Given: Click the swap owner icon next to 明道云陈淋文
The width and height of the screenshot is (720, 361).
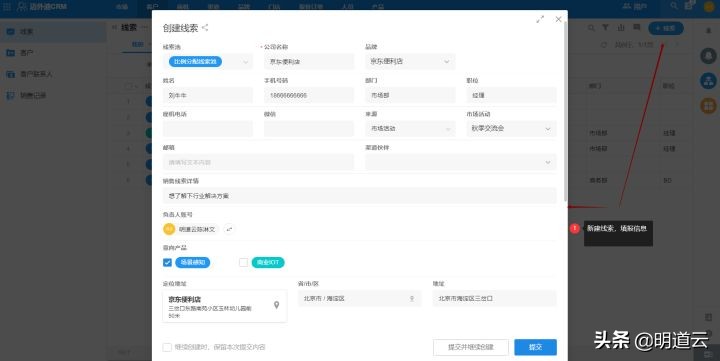Looking at the screenshot, I should (x=229, y=229).
